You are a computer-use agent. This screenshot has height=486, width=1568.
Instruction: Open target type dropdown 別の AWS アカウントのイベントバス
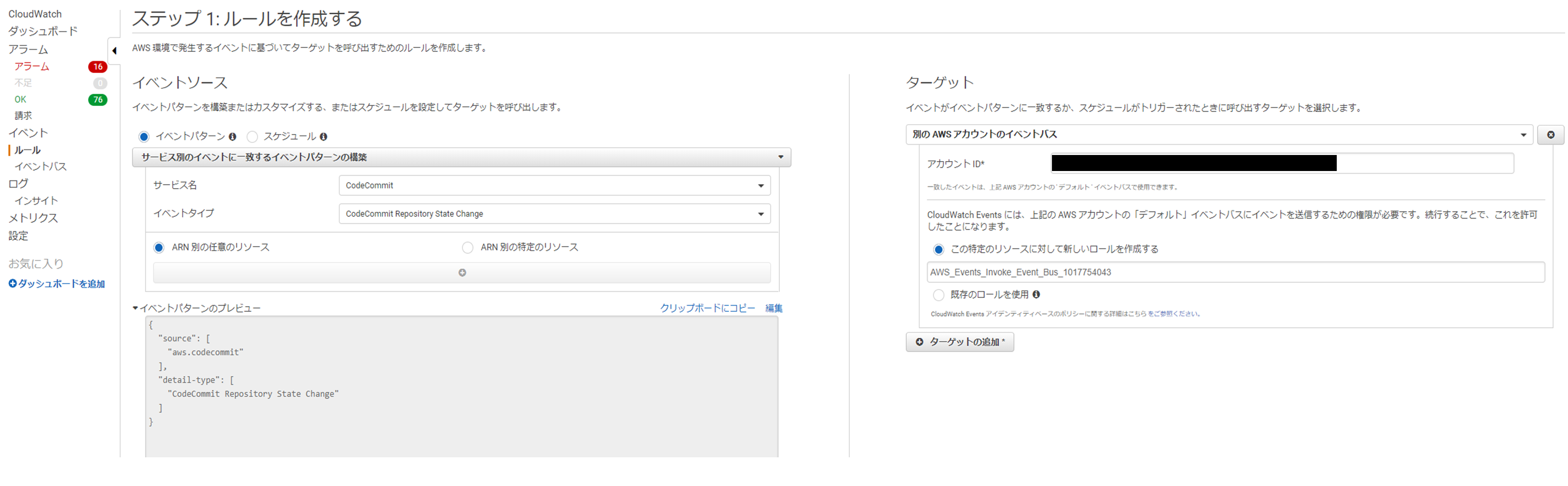click(1219, 135)
